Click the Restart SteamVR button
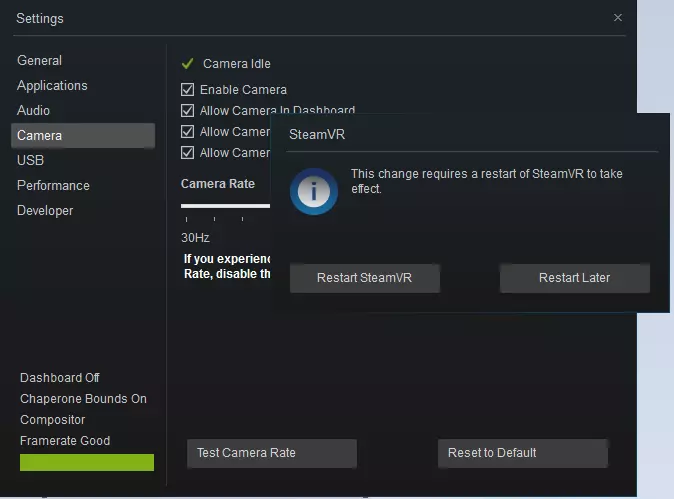Screen dimensions: 674x499 365,278
